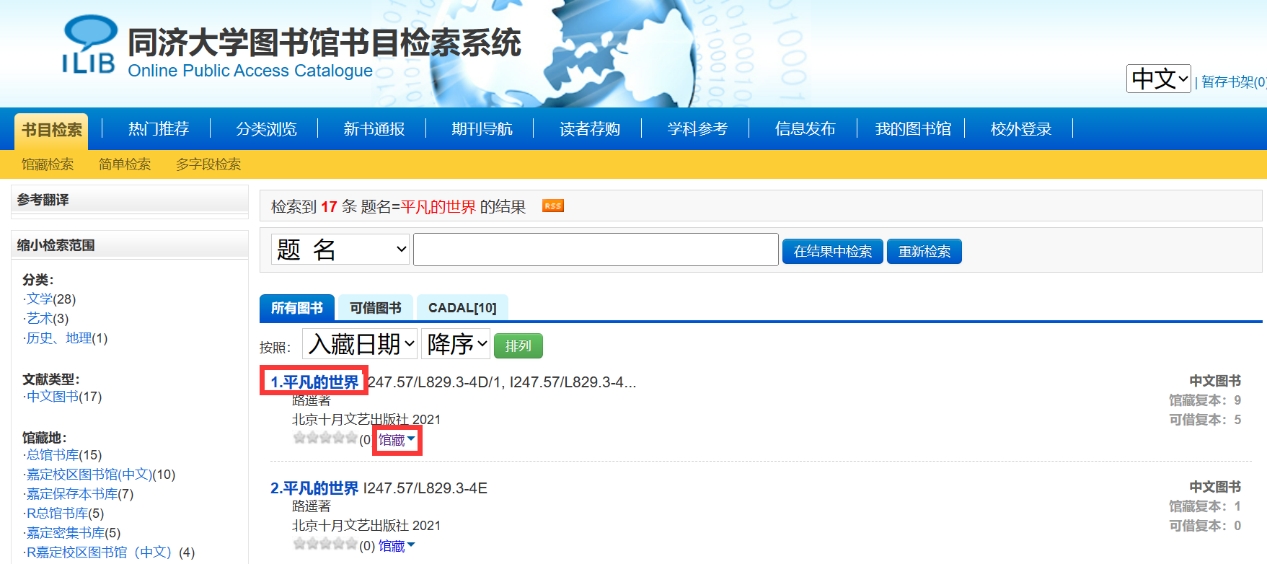Filter by 历史、地理 category
The height and width of the screenshot is (564, 1267).
(x=58, y=338)
